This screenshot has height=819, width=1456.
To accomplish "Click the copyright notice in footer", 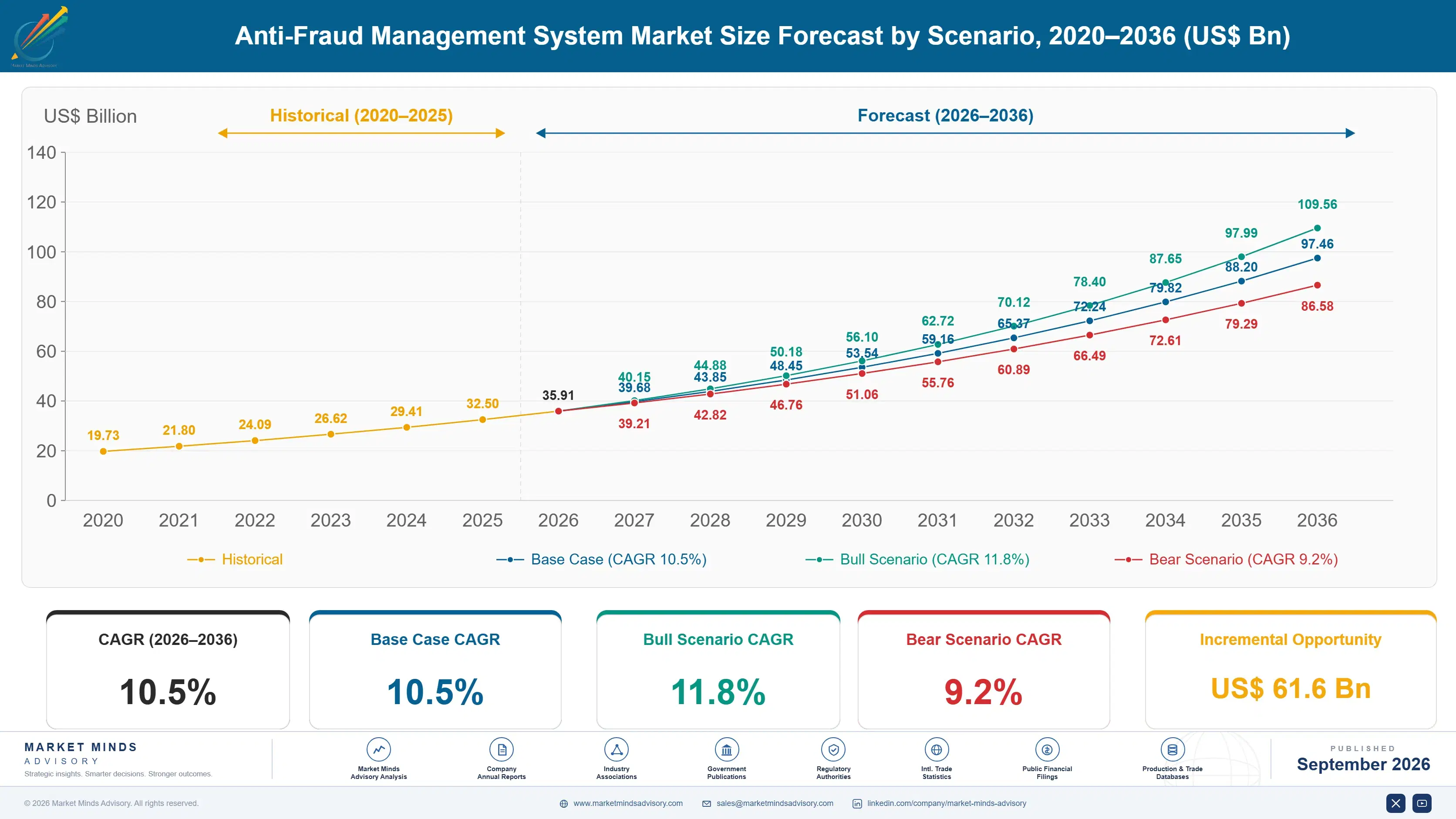I will (111, 803).
